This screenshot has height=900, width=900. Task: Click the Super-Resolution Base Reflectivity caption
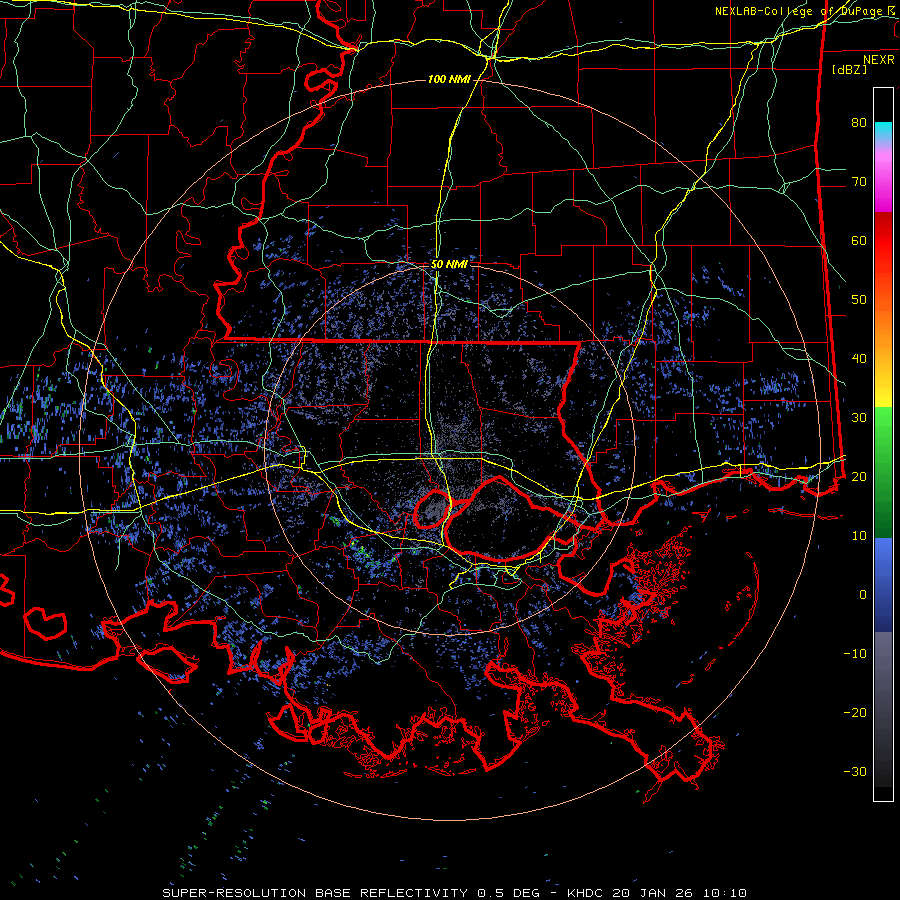coord(454,893)
